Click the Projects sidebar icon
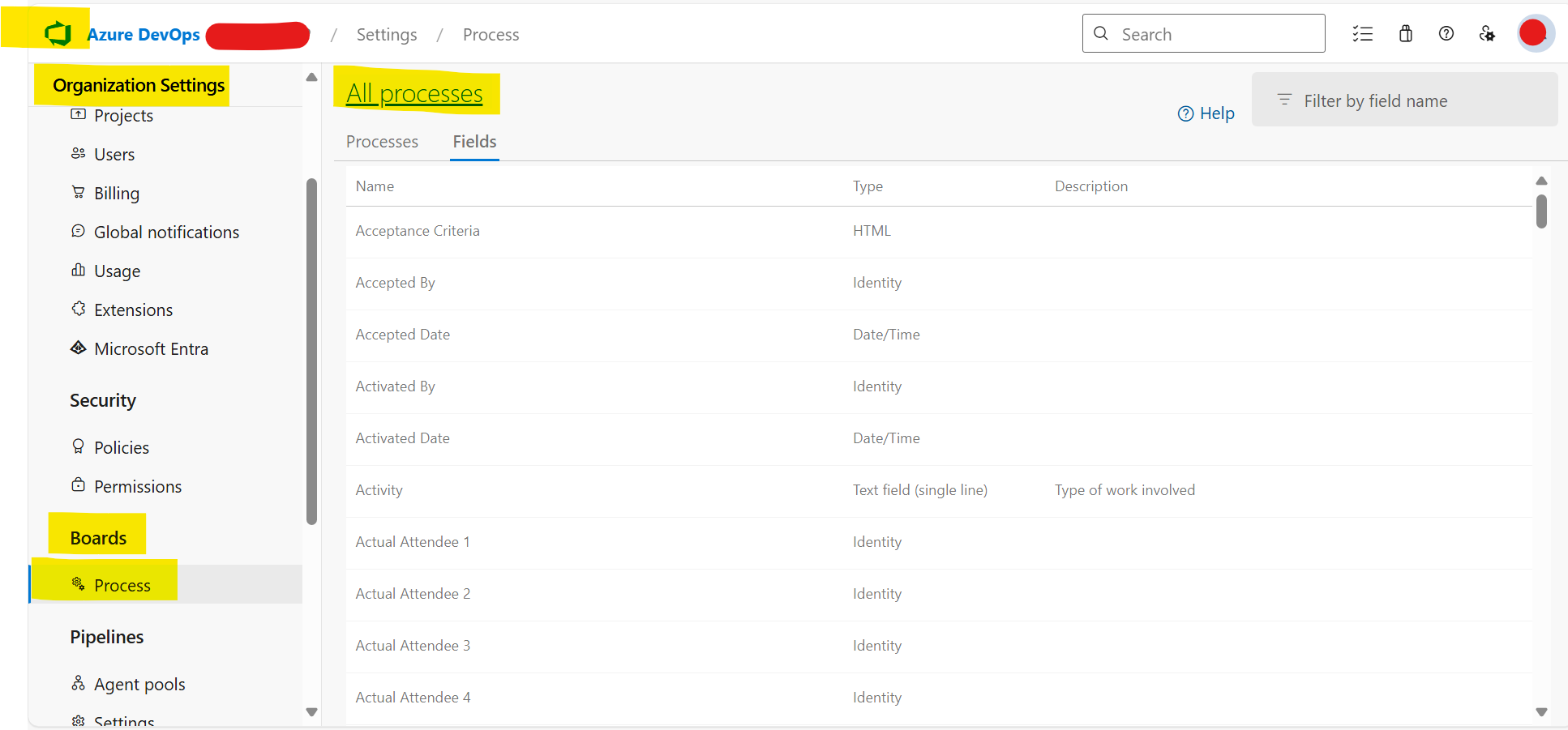The image size is (1568, 730). click(x=78, y=114)
